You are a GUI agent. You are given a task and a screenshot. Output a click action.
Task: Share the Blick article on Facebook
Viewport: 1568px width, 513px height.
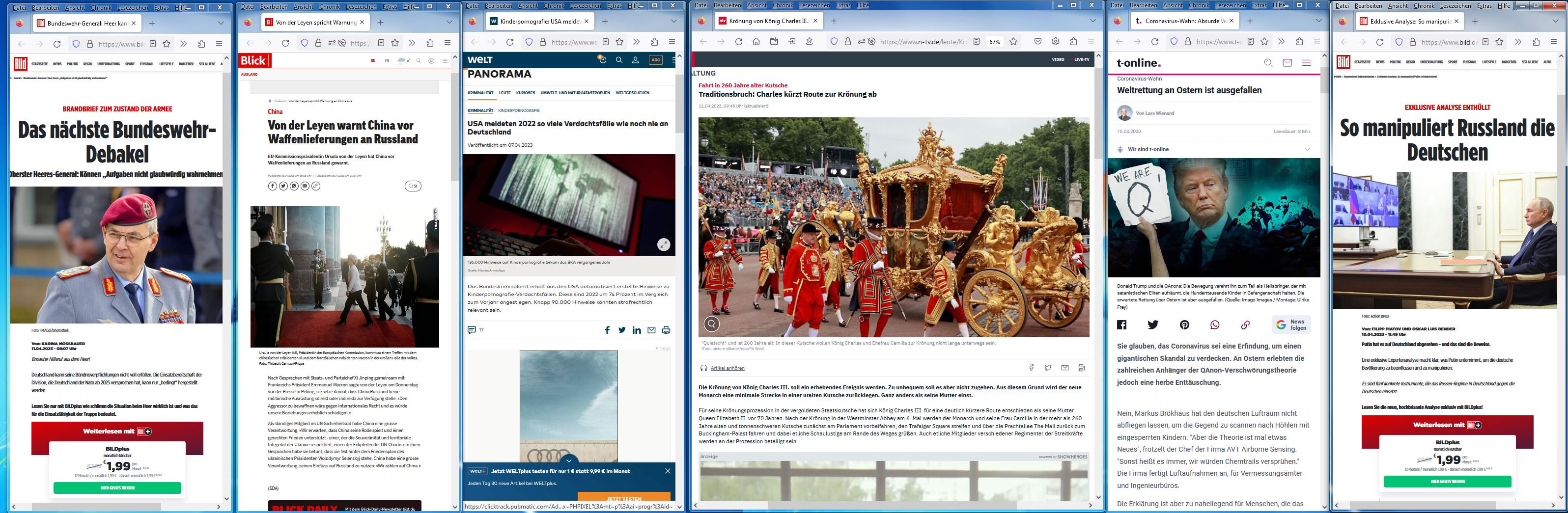(273, 186)
